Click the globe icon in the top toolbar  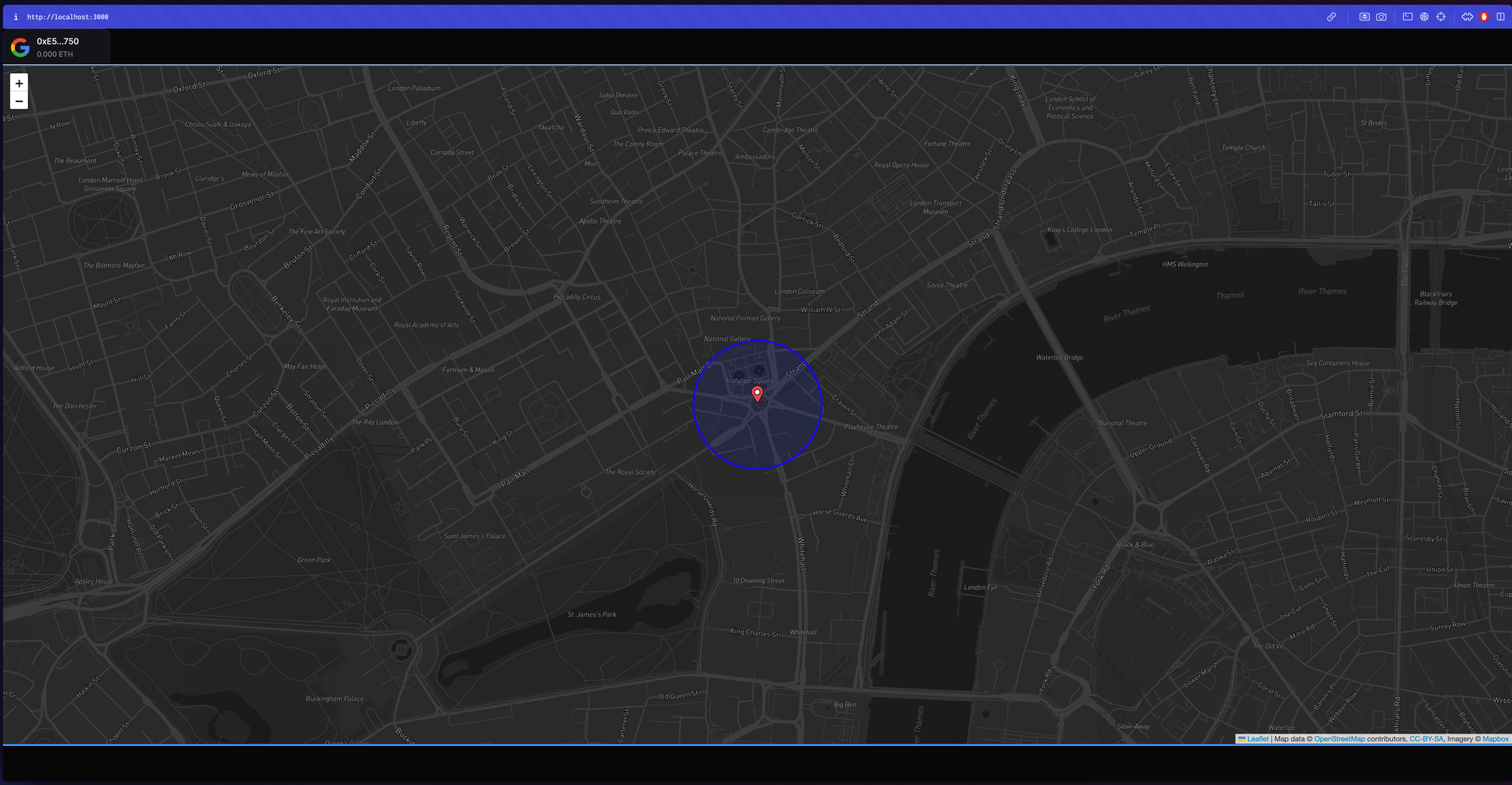pos(1424,16)
